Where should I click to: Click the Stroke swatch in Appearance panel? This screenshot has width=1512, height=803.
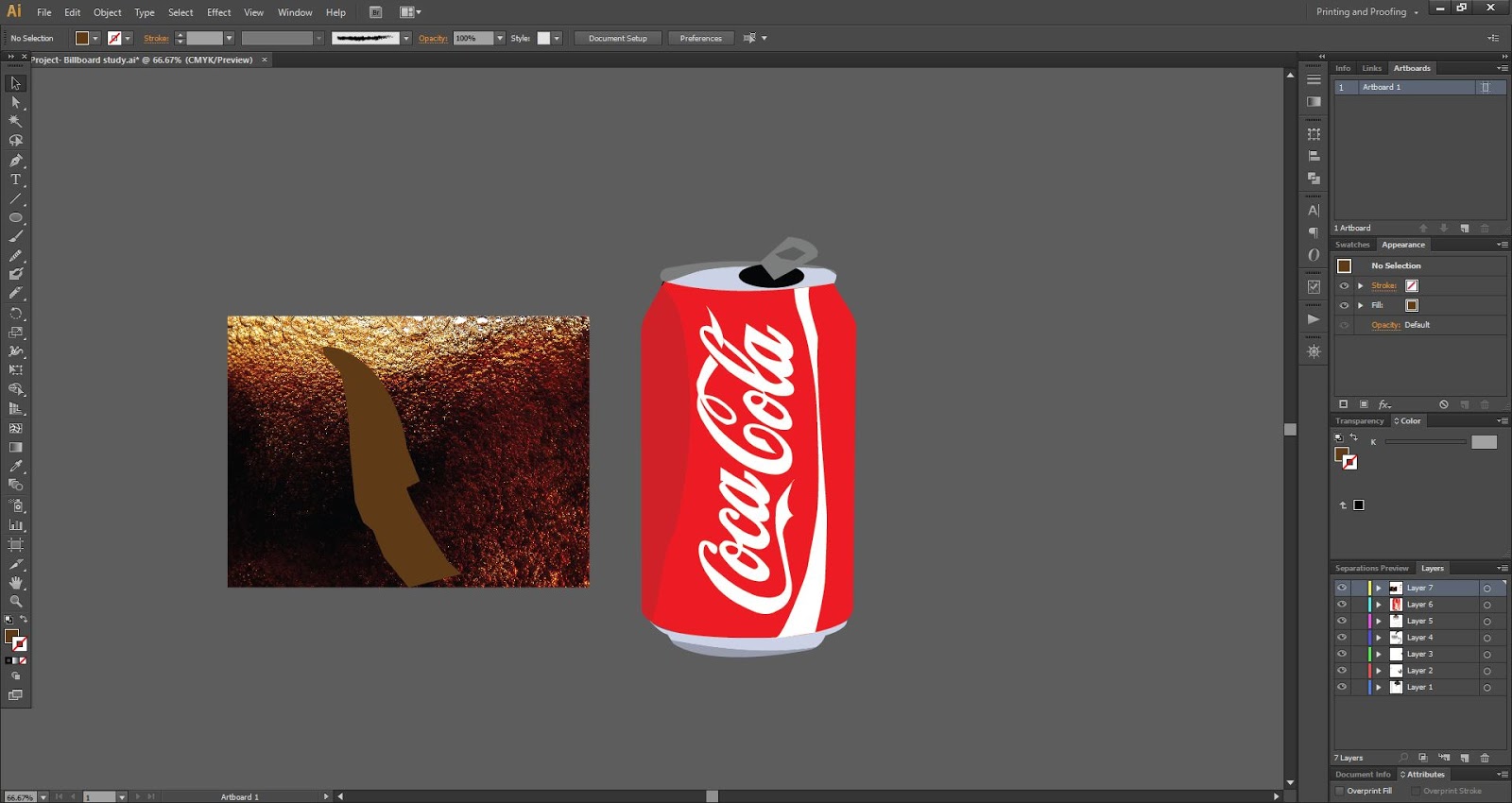1412,285
